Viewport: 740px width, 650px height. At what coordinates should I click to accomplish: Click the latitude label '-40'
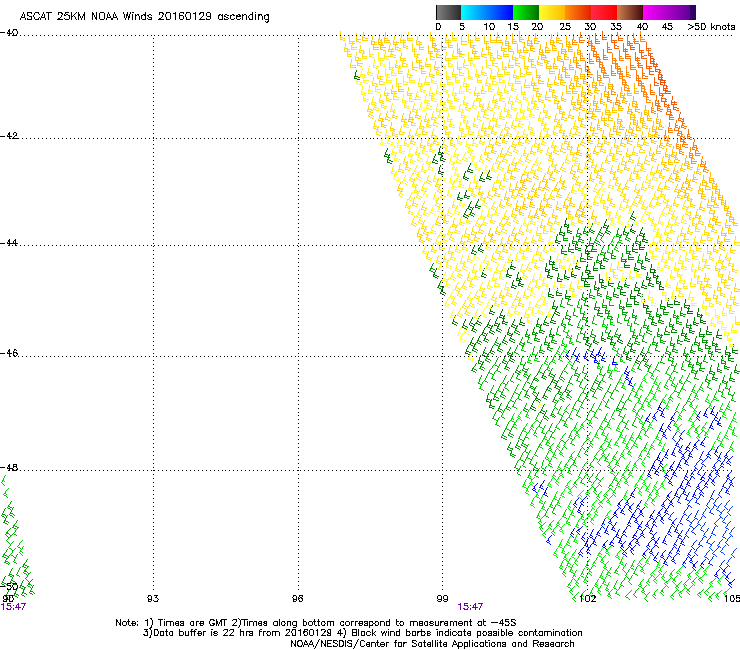(9, 33)
